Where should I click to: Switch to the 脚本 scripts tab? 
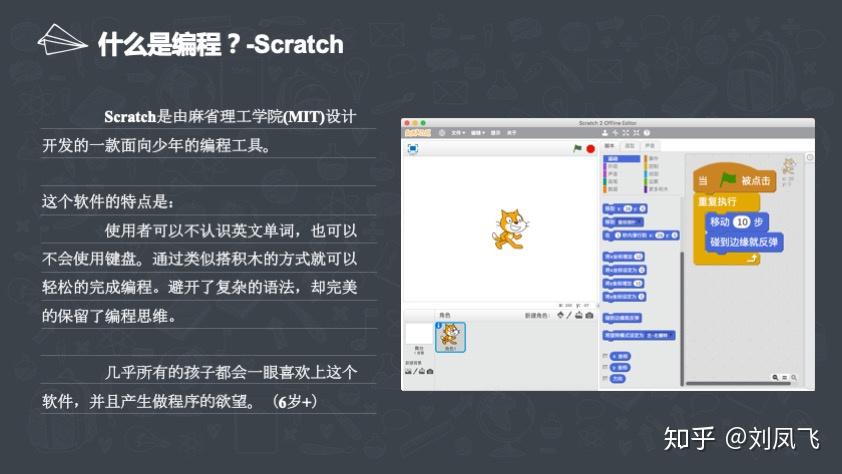click(609, 146)
